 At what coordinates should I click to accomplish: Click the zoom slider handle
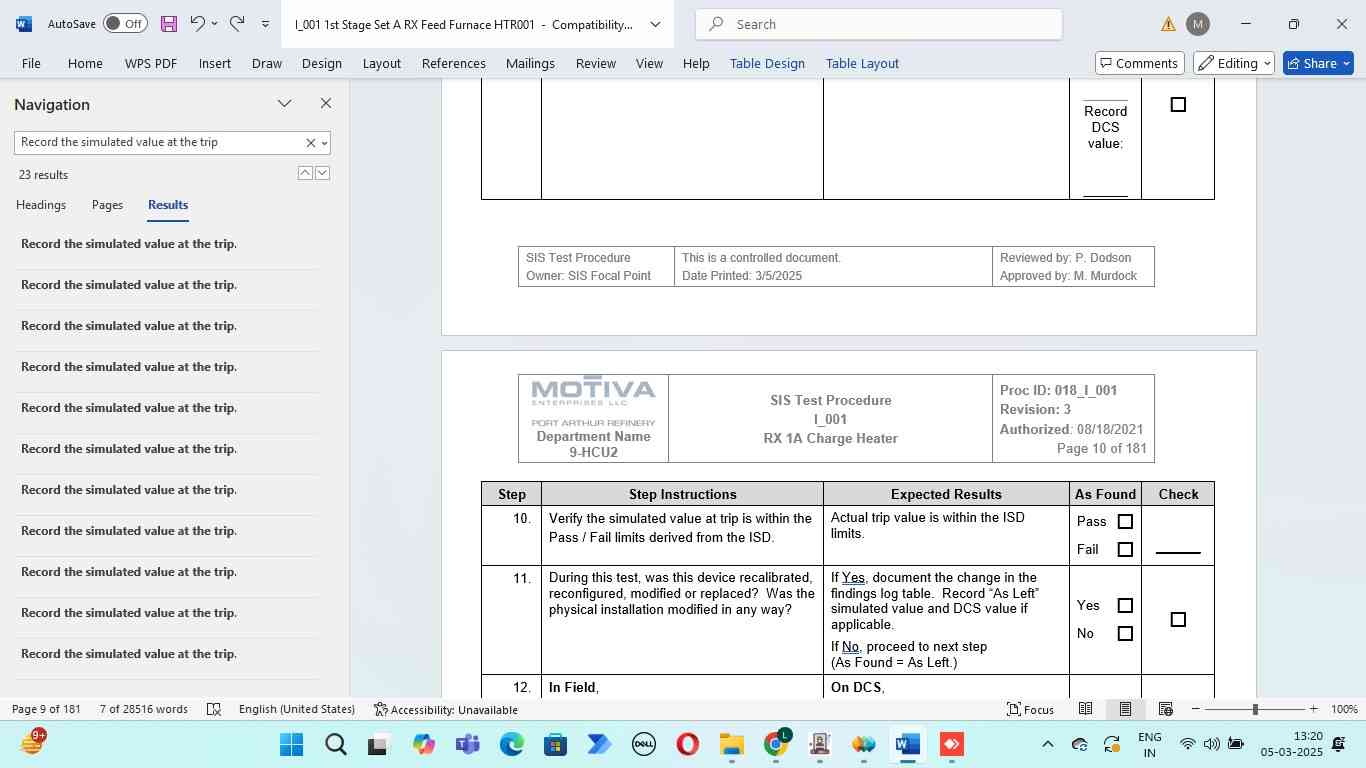1255,709
